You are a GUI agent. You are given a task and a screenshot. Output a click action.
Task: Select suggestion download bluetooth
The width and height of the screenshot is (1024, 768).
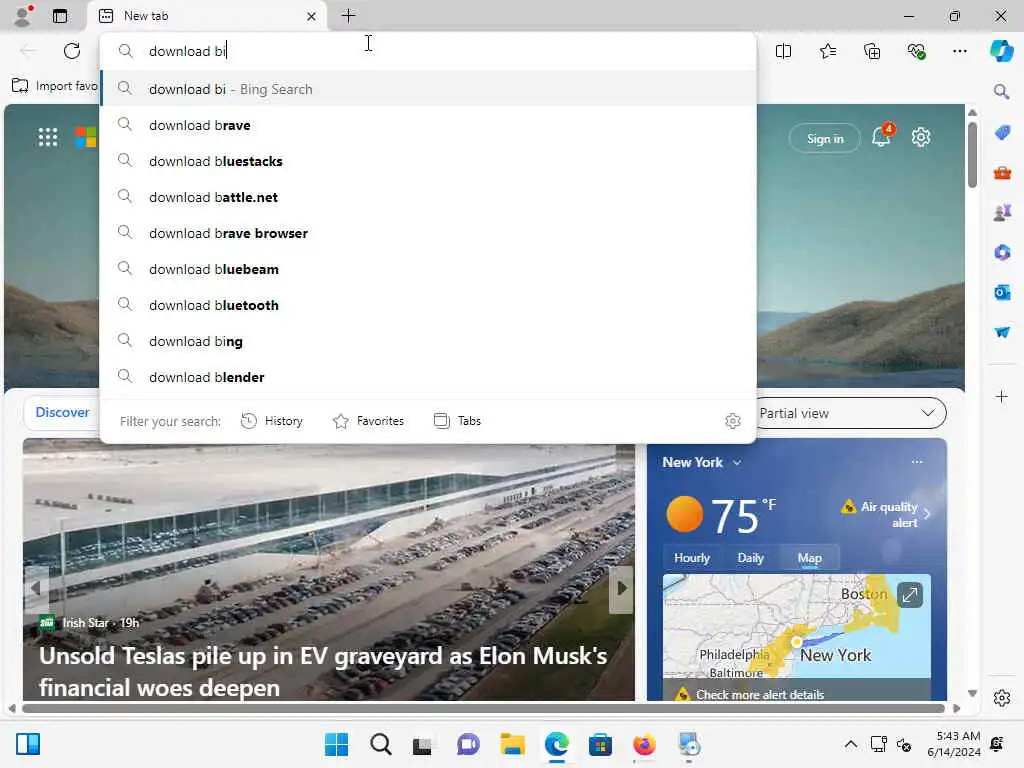pos(429,304)
